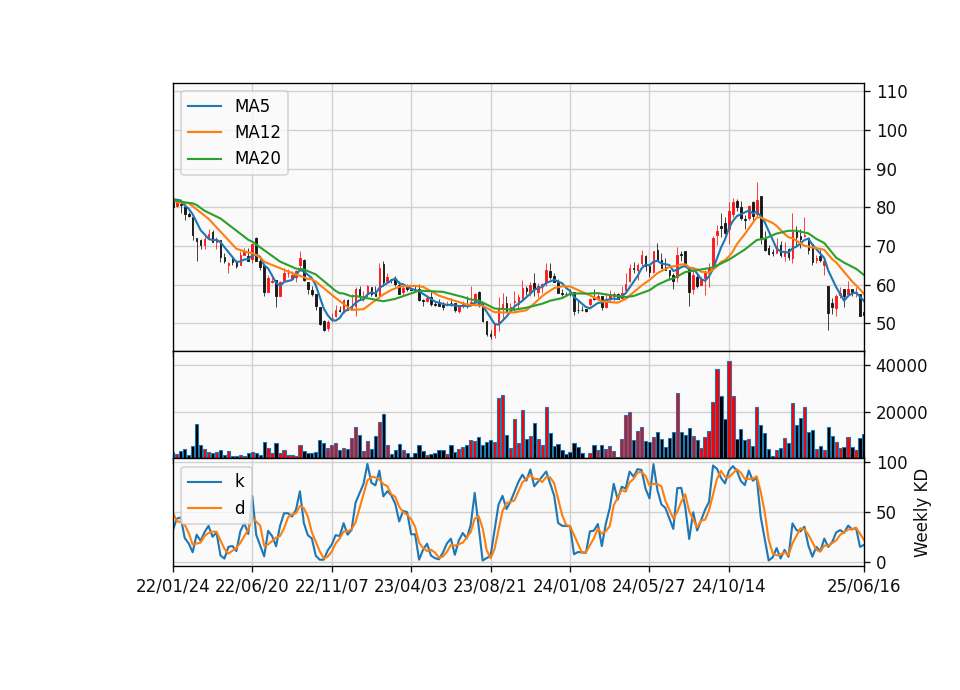Click the blue MA5 legend line sample
The image size is (960, 690).
coord(204,106)
